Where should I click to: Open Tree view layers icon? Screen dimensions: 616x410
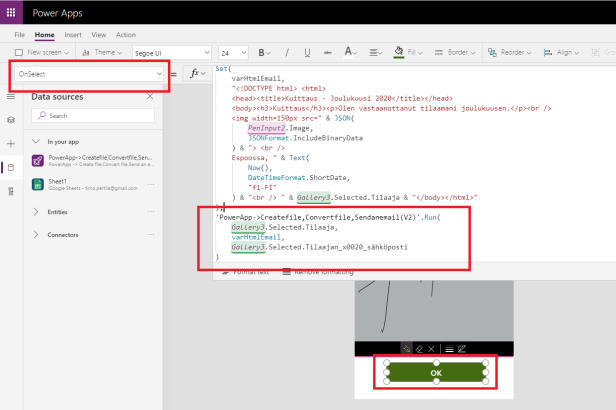[x=11, y=119]
